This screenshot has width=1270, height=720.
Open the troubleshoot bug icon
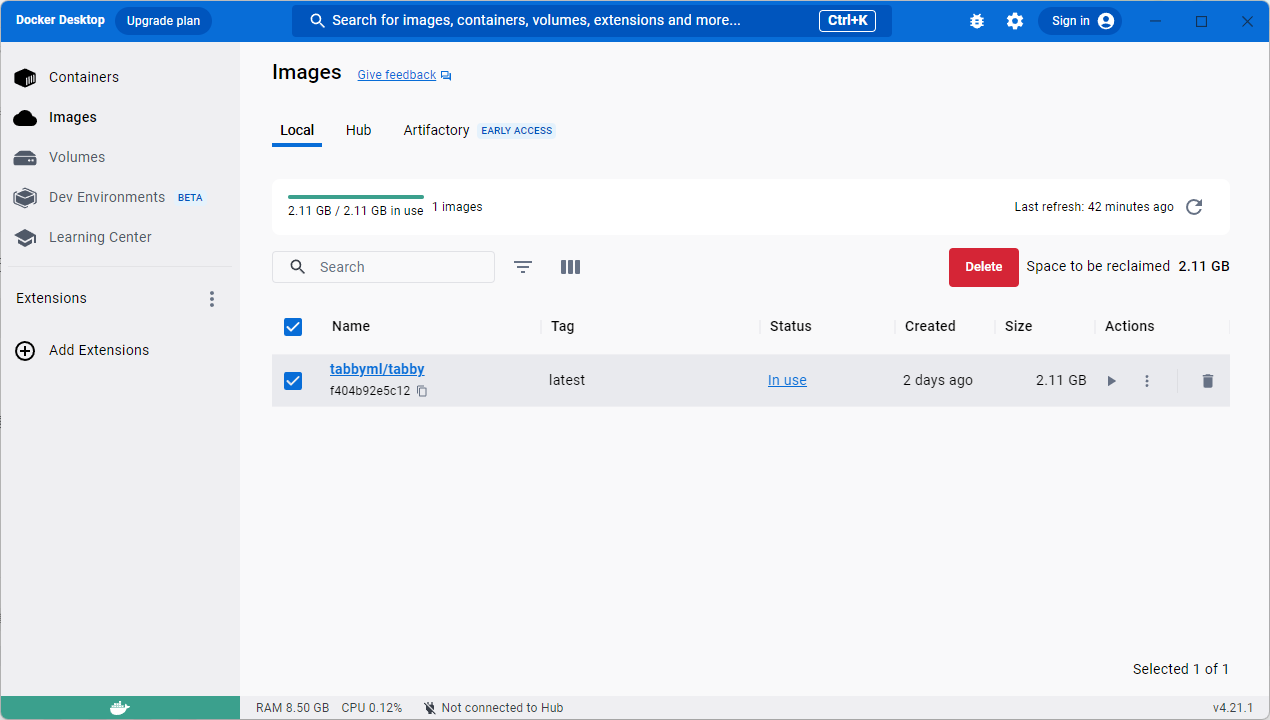click(x=977, y=21)
